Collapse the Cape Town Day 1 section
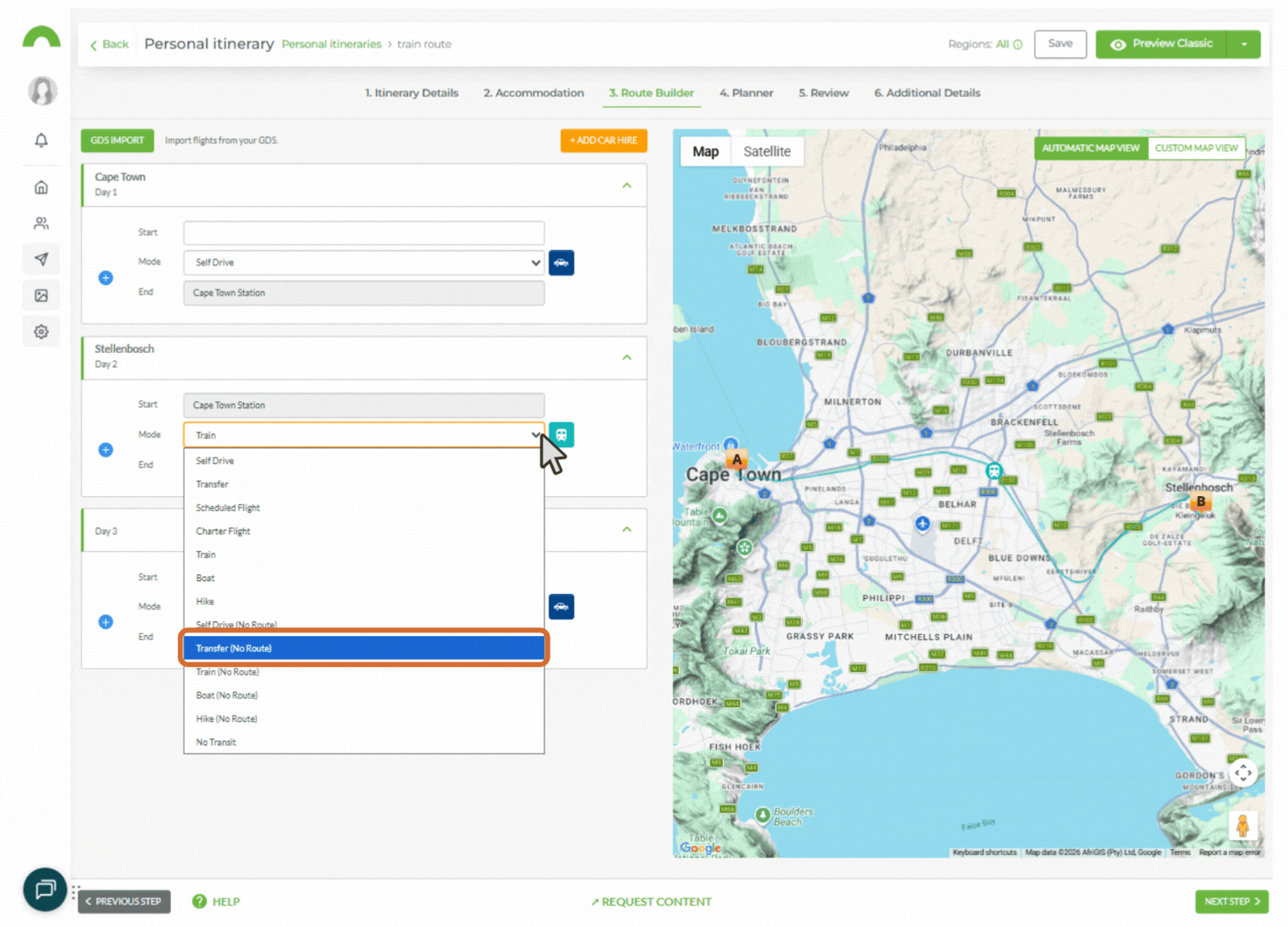 coord(627,185)
